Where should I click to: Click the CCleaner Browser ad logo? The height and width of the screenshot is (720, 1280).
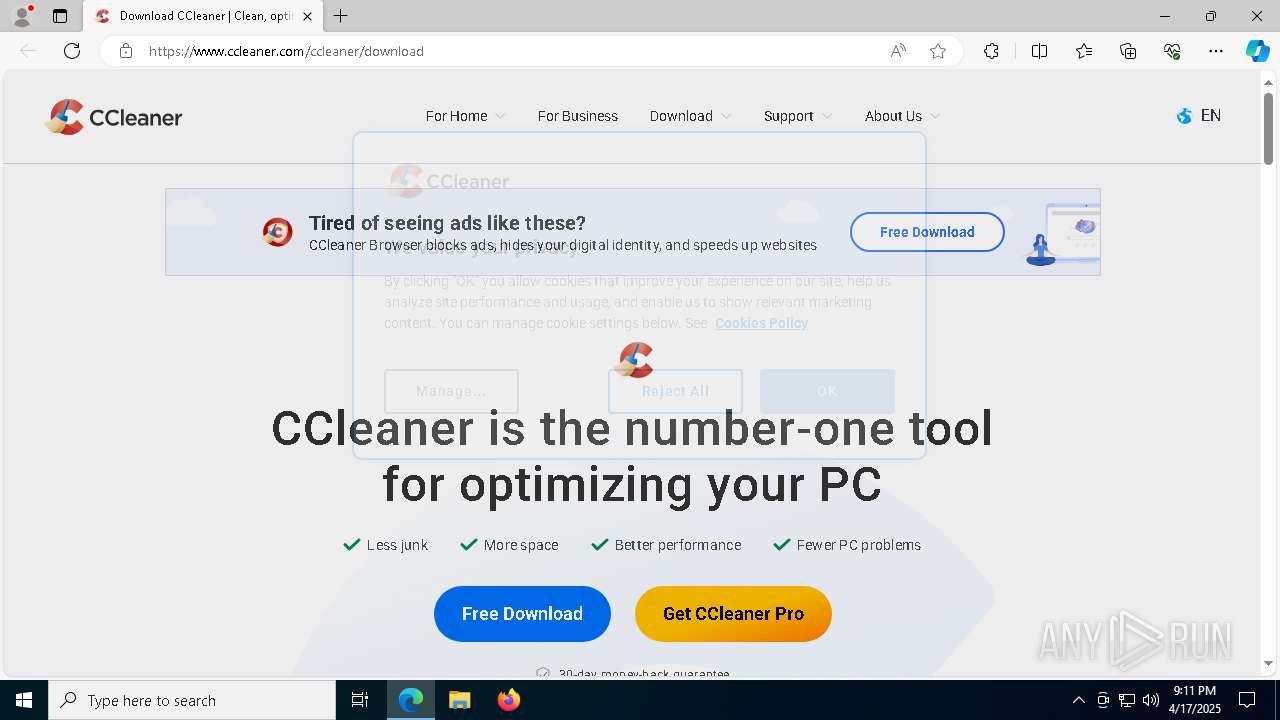pyautogui.click(x=277, y=232)
